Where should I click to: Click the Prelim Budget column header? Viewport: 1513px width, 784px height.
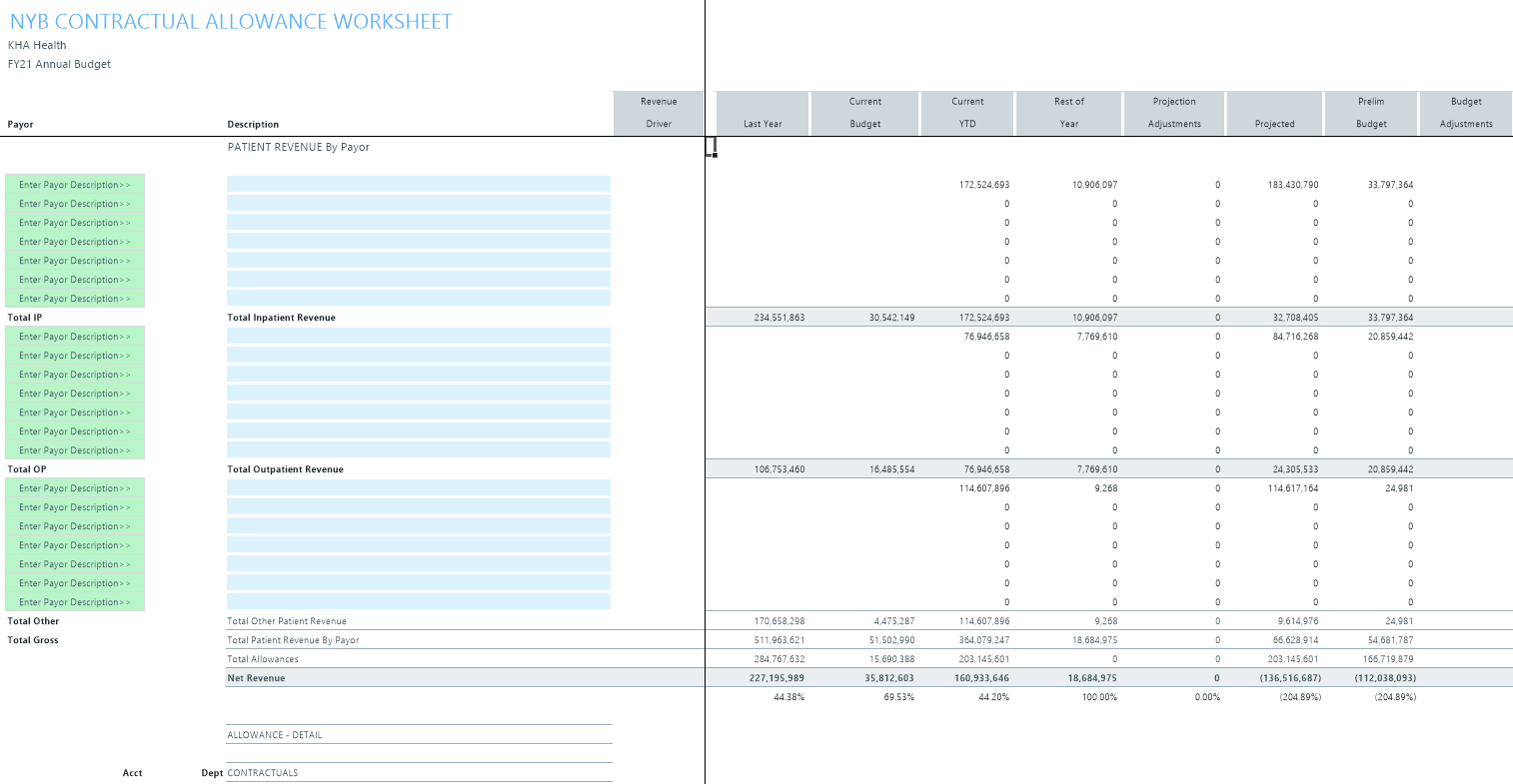tap(1371, 113)
